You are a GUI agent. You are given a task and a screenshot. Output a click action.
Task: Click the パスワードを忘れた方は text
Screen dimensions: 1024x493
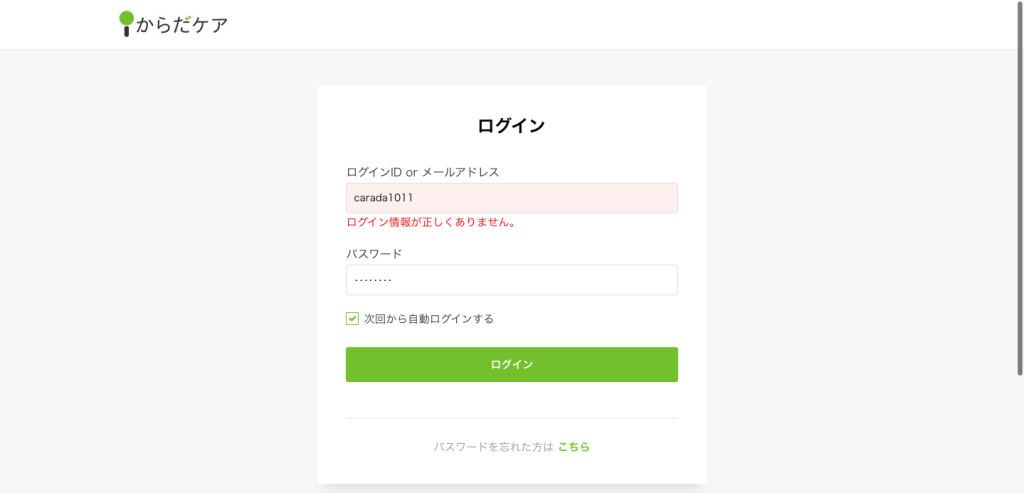pos(493,447)
